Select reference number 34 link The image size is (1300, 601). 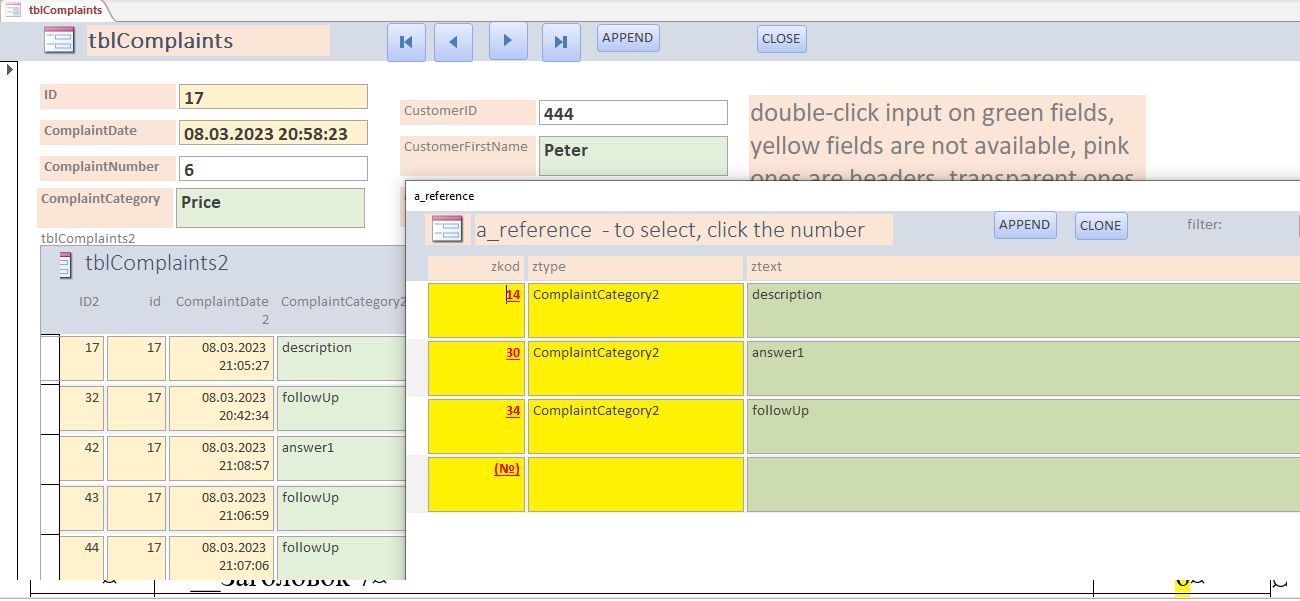click(x=512, y=411)
